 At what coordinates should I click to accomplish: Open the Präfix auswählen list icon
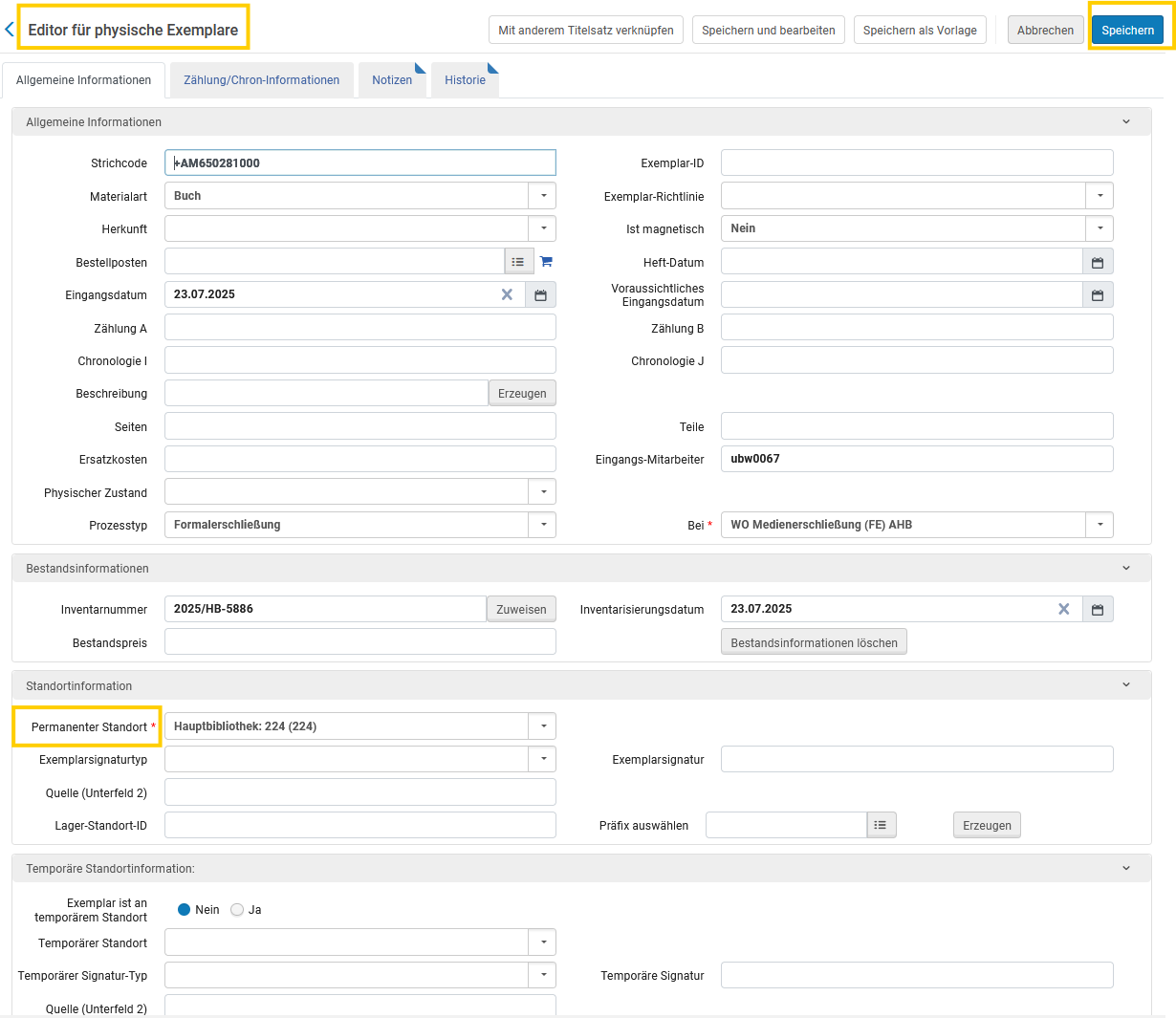[882, 825]
